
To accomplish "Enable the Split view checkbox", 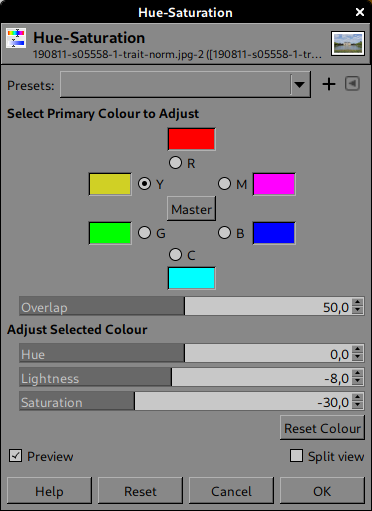I will [x=296, y=456].
